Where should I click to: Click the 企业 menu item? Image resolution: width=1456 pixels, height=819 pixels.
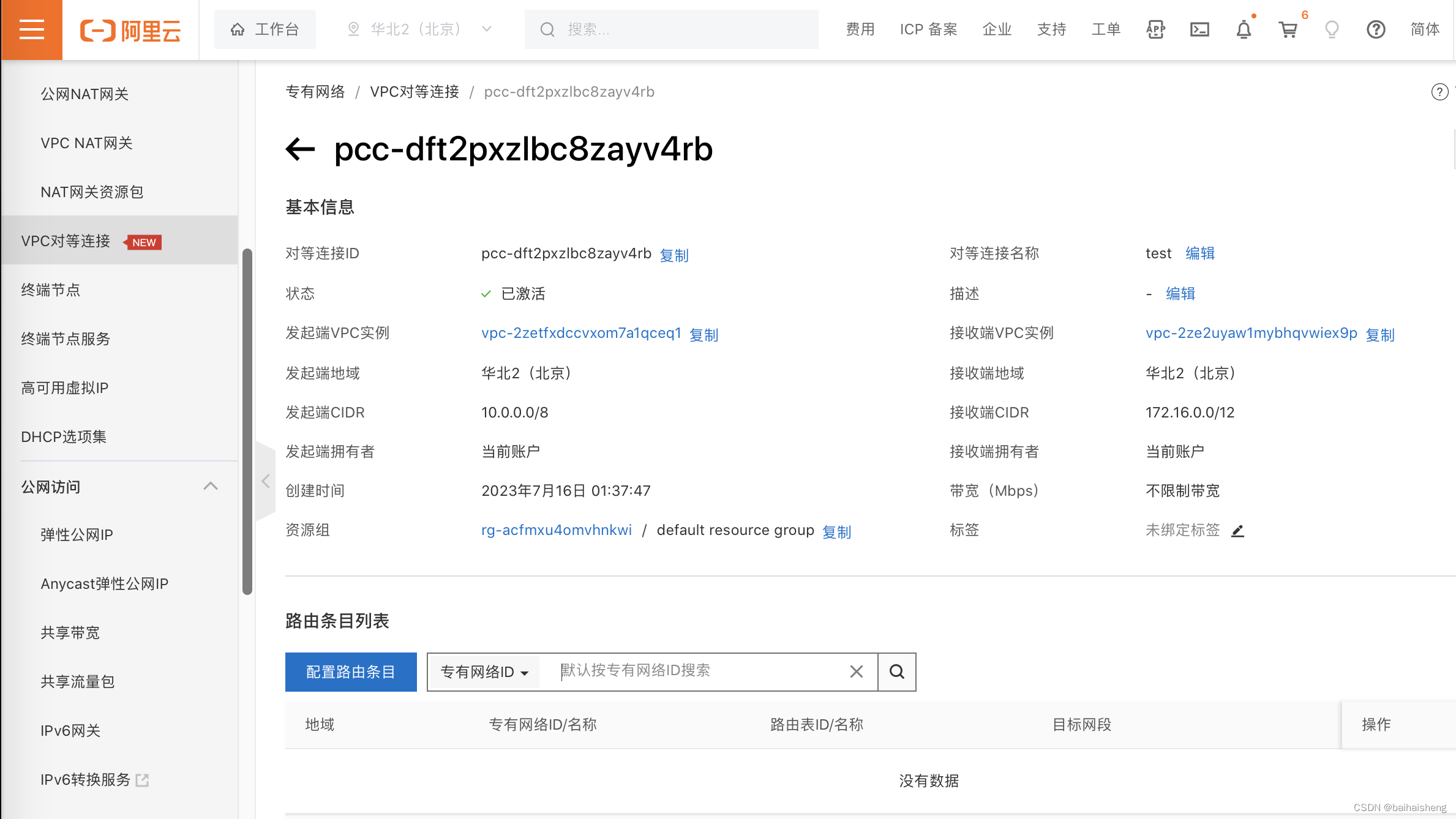(x=997, y=29)
